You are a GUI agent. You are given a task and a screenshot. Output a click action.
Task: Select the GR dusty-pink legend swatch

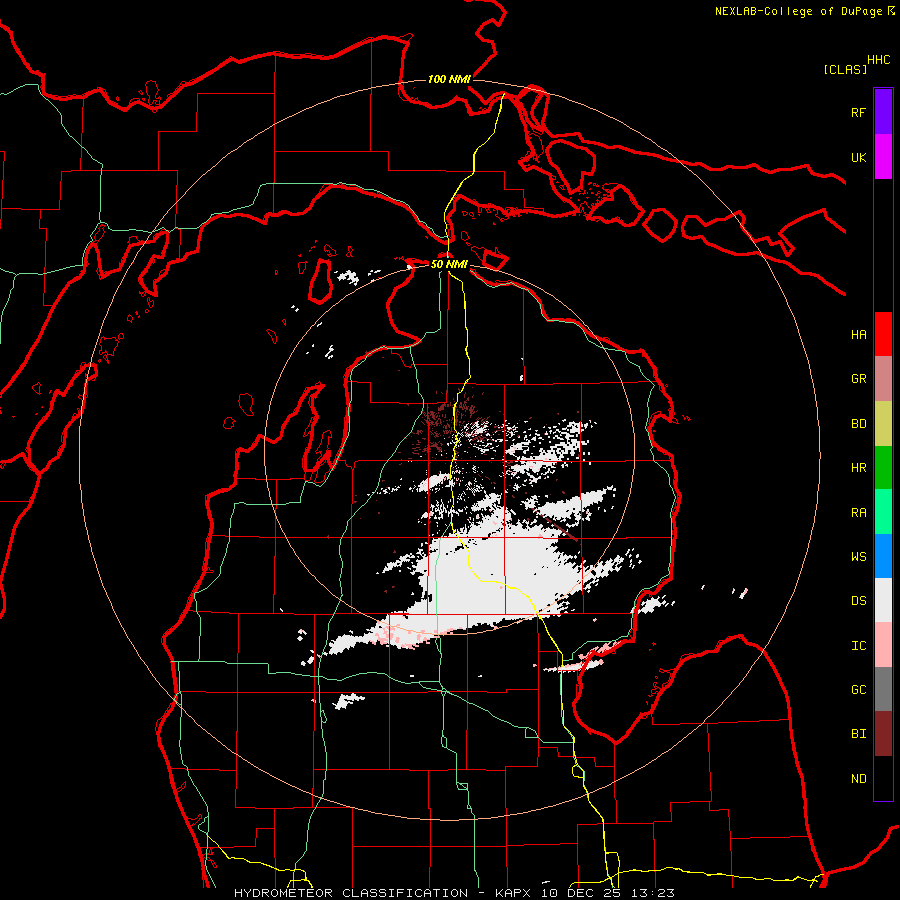pos(883,379)
